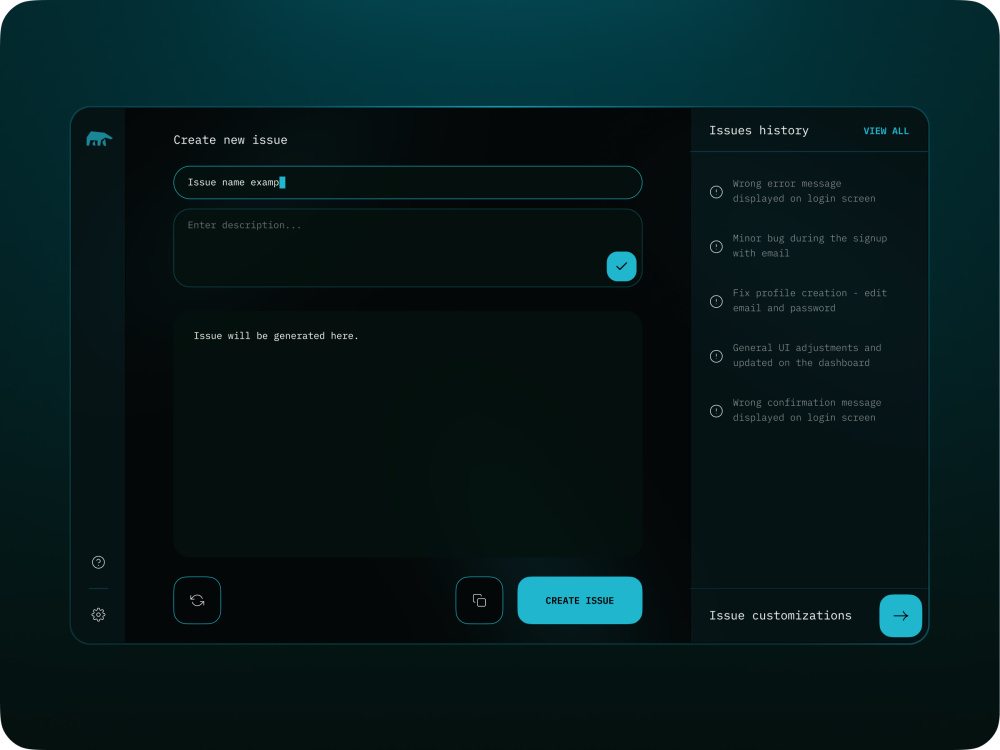Click alert icon beside 'Fix profile creation'
The image size is (1000, 750).
[x=716, y=301]
